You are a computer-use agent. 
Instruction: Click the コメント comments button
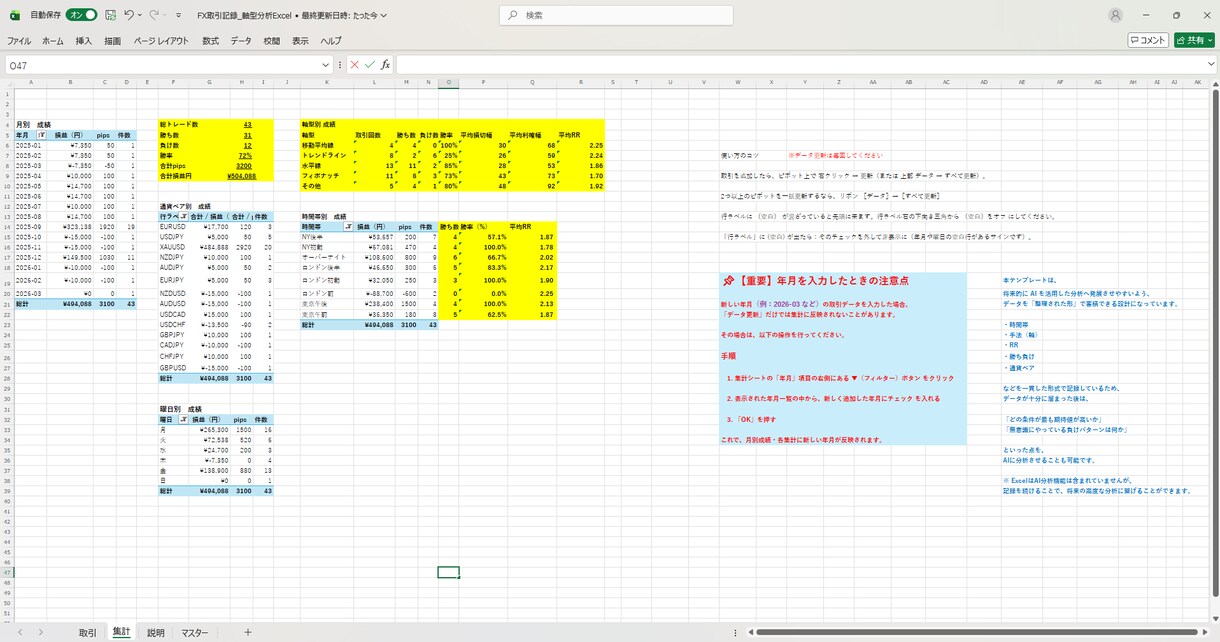coord(1149,41)
